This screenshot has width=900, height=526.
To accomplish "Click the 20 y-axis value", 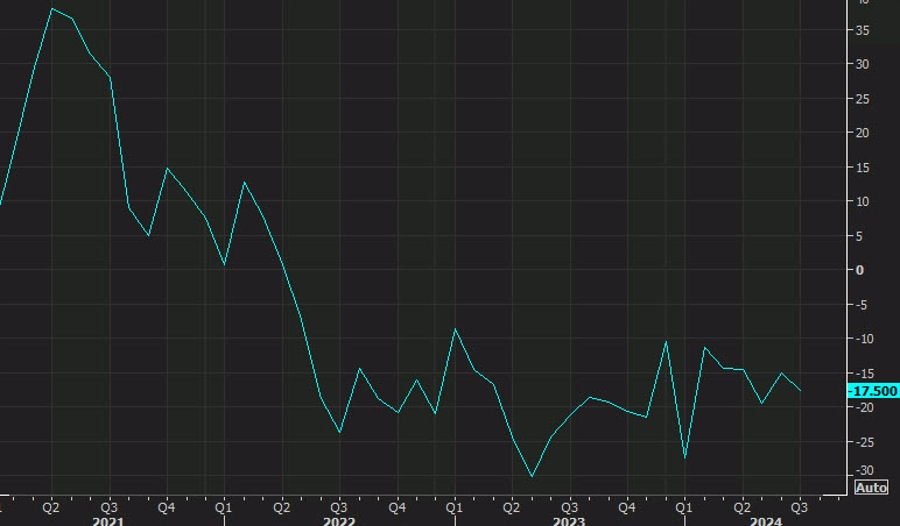I will click(x=862, y=133).
